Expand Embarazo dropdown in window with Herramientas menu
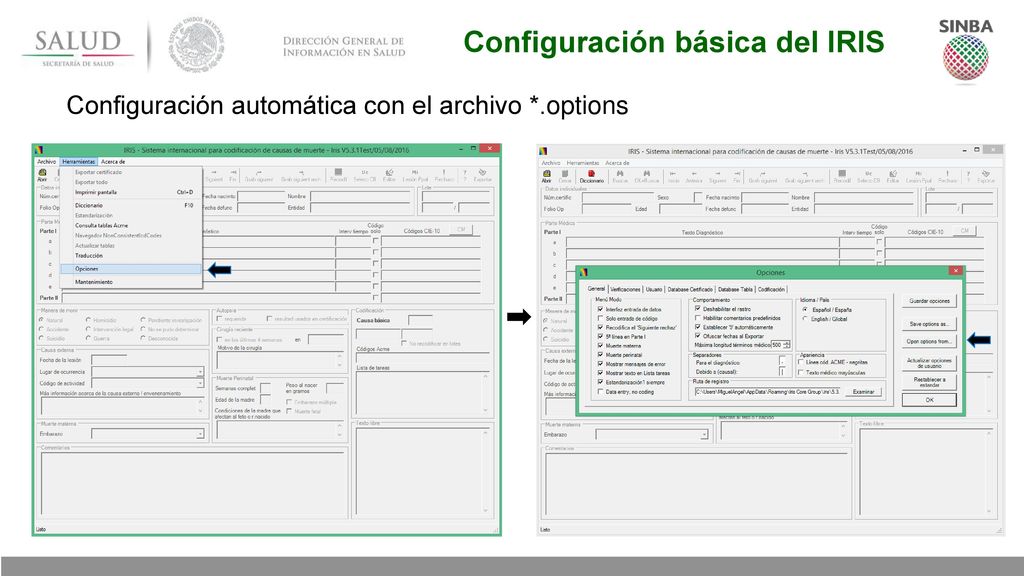Image resolution: width=1024 pixels, height=576 pixels. (200, 434)
